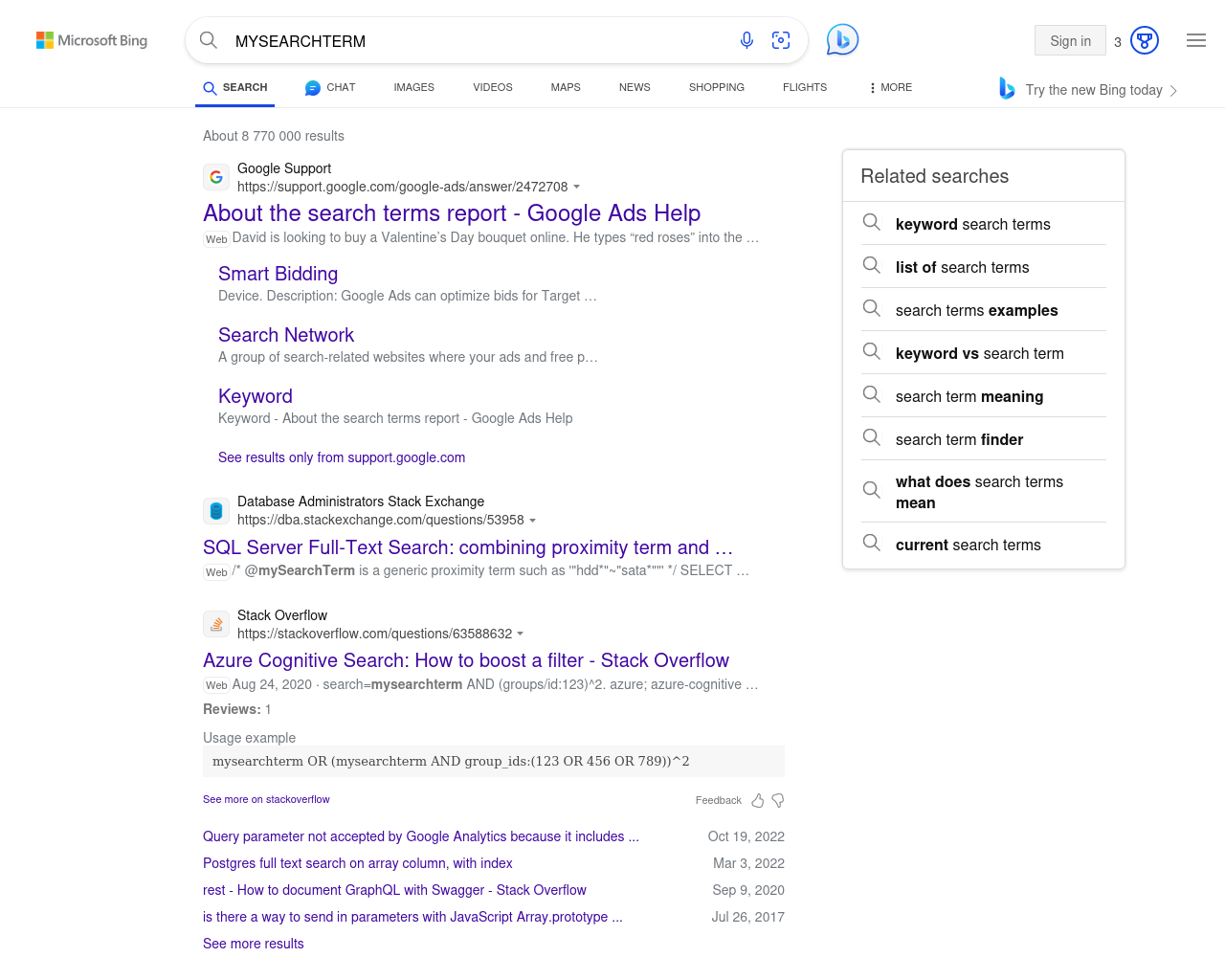Open the MORE menu
The image size is (1225, 980).
pos(891,87)
